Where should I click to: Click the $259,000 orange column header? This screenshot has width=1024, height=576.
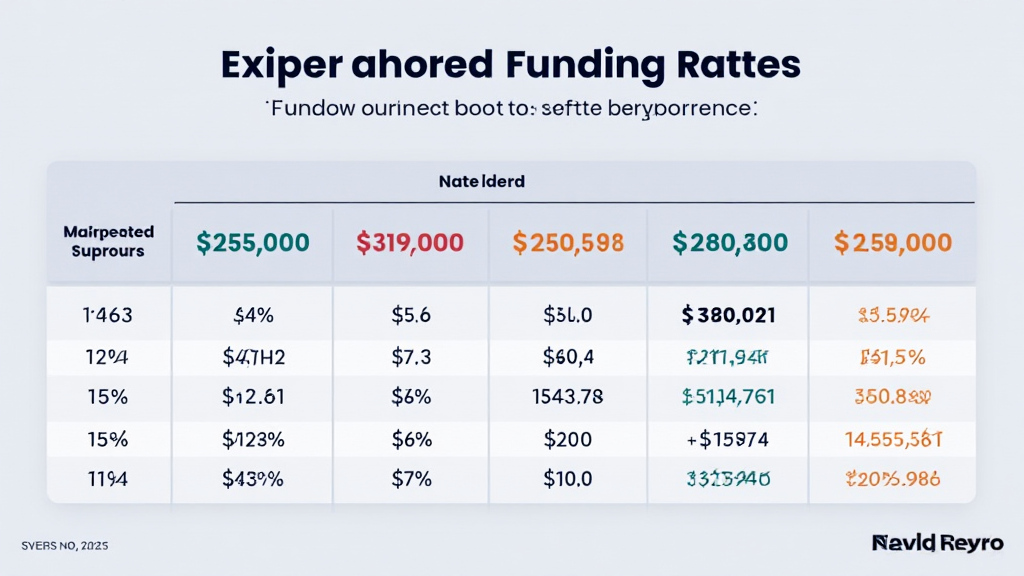[892, 242]
